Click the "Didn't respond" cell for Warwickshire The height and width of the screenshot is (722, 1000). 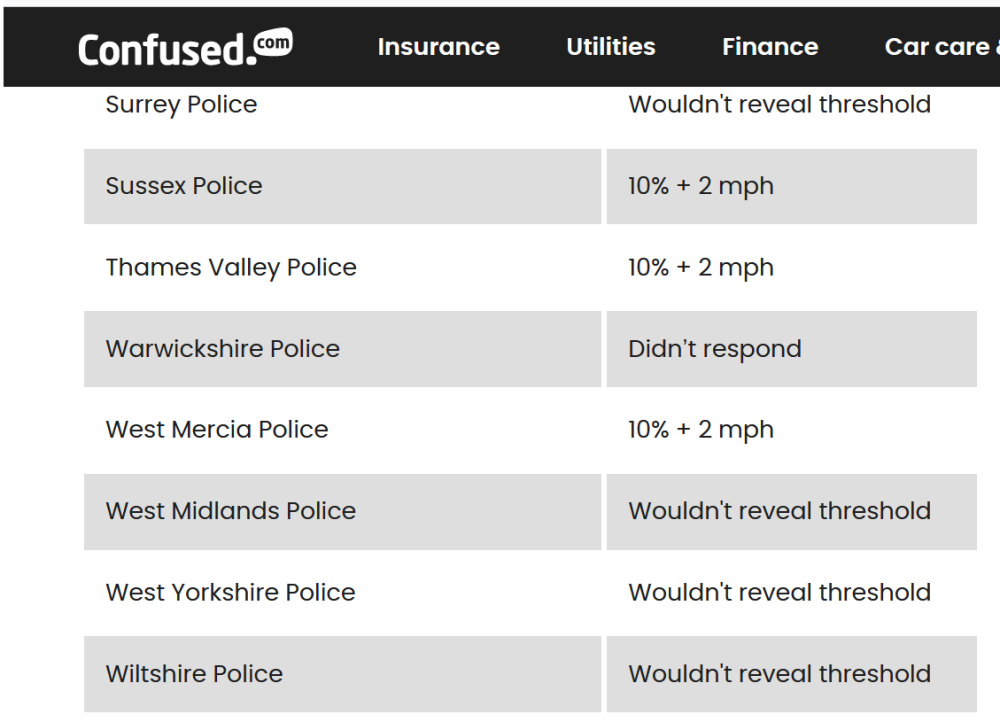click(x=715, y=349)
